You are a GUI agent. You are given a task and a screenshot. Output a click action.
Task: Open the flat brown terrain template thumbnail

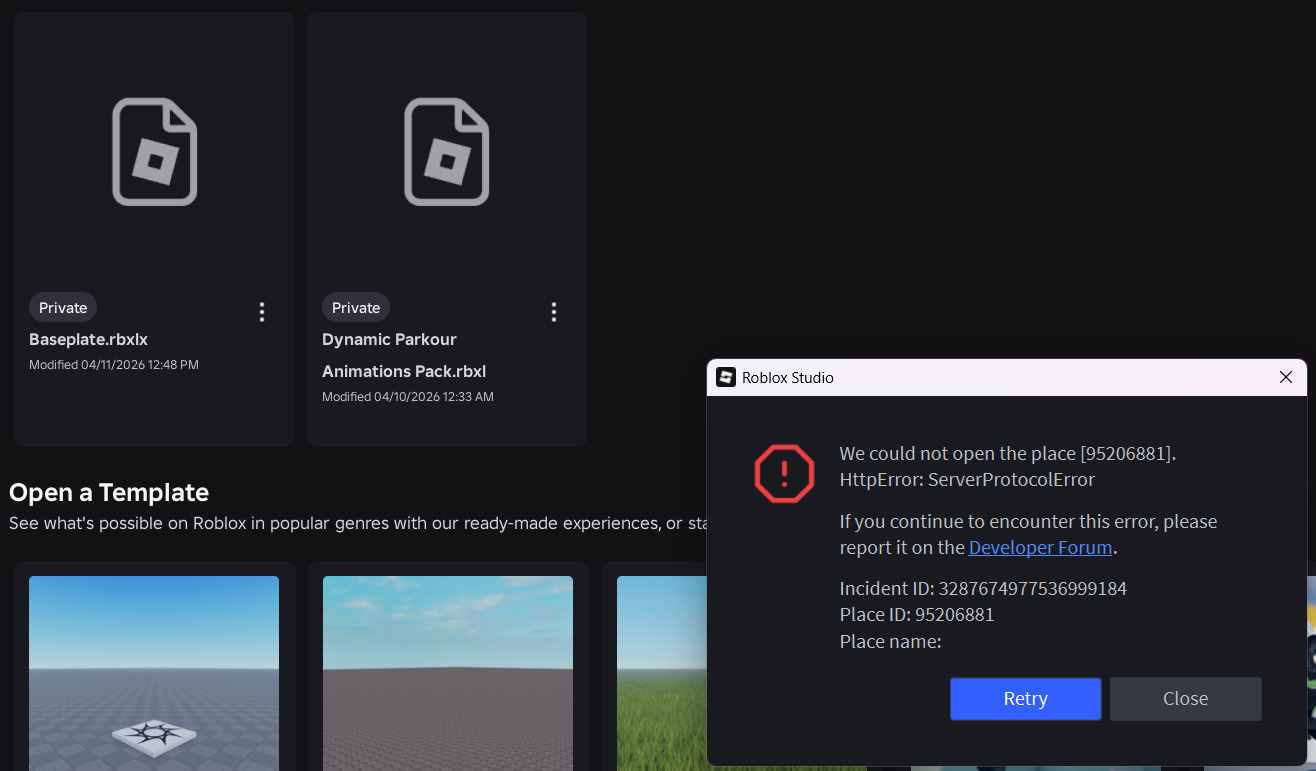pyautogui.click(x=448, y=673)
